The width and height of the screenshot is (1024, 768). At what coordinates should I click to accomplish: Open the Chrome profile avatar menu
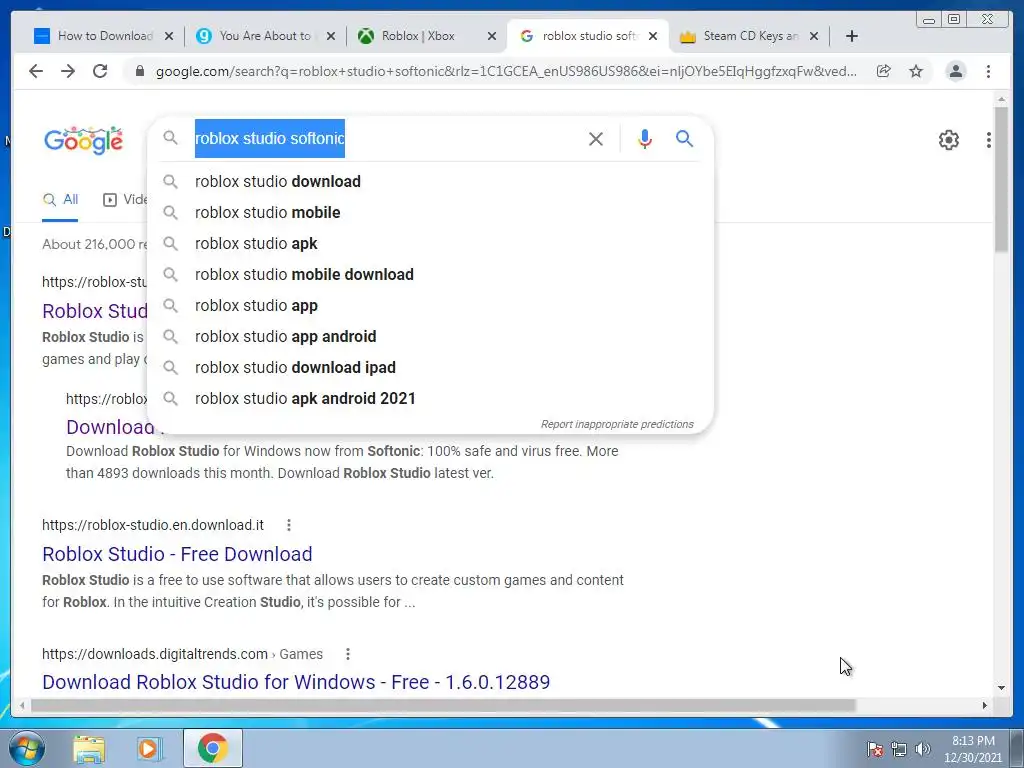[x=955, y=71]
